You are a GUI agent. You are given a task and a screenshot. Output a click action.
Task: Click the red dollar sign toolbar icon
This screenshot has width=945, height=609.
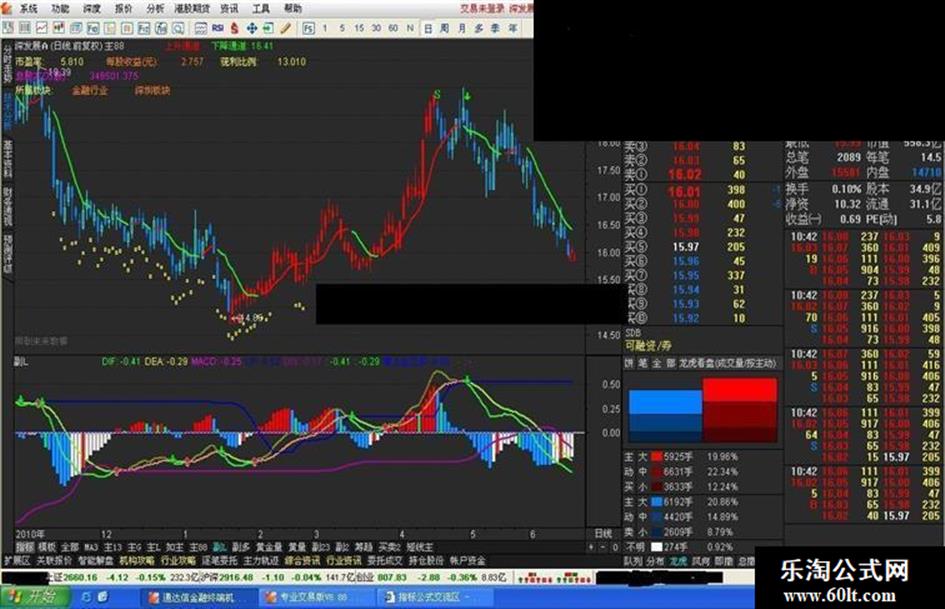(x=234, y=28)
